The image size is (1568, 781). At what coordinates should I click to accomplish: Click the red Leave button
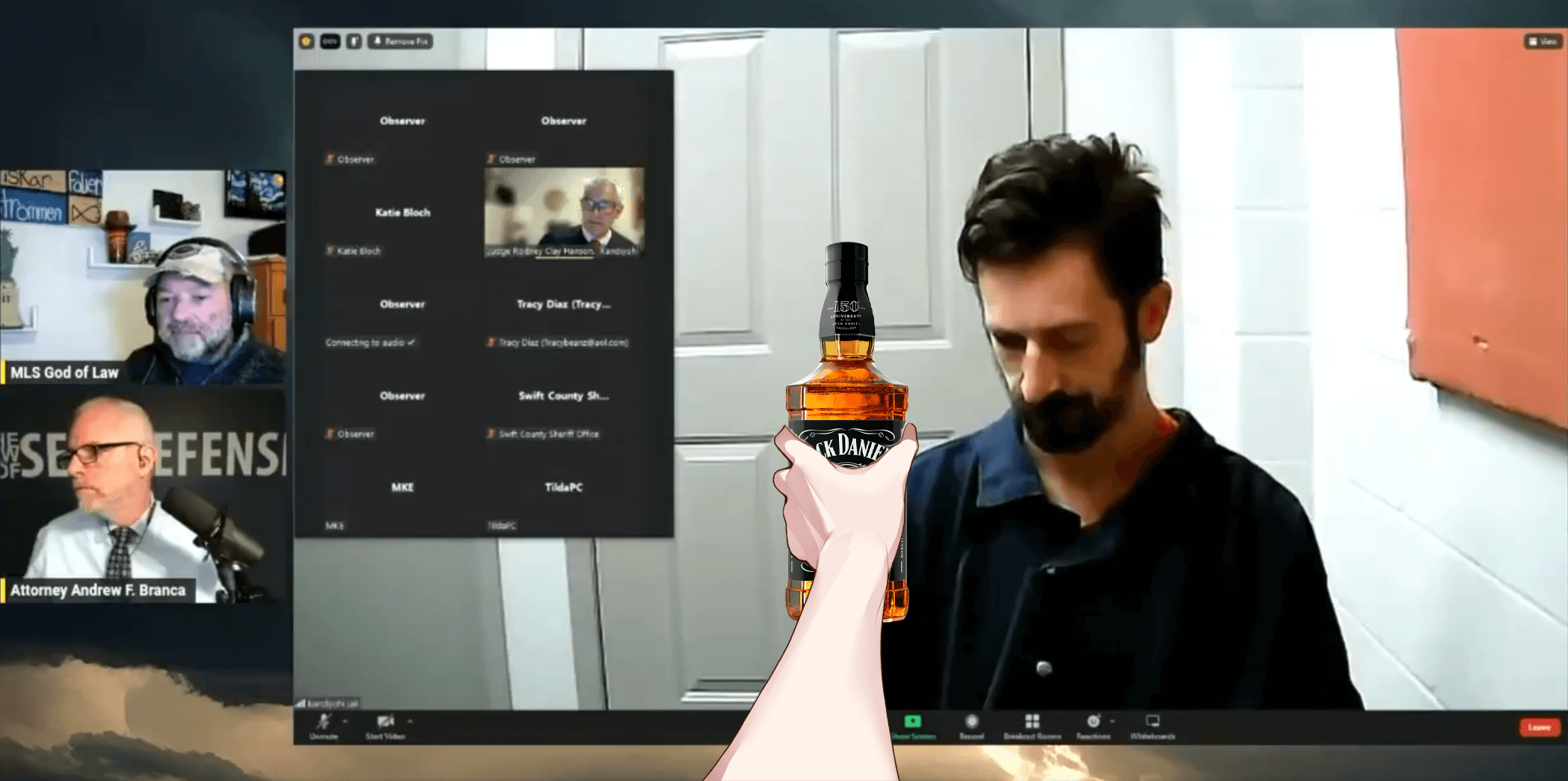[1539, 727]
